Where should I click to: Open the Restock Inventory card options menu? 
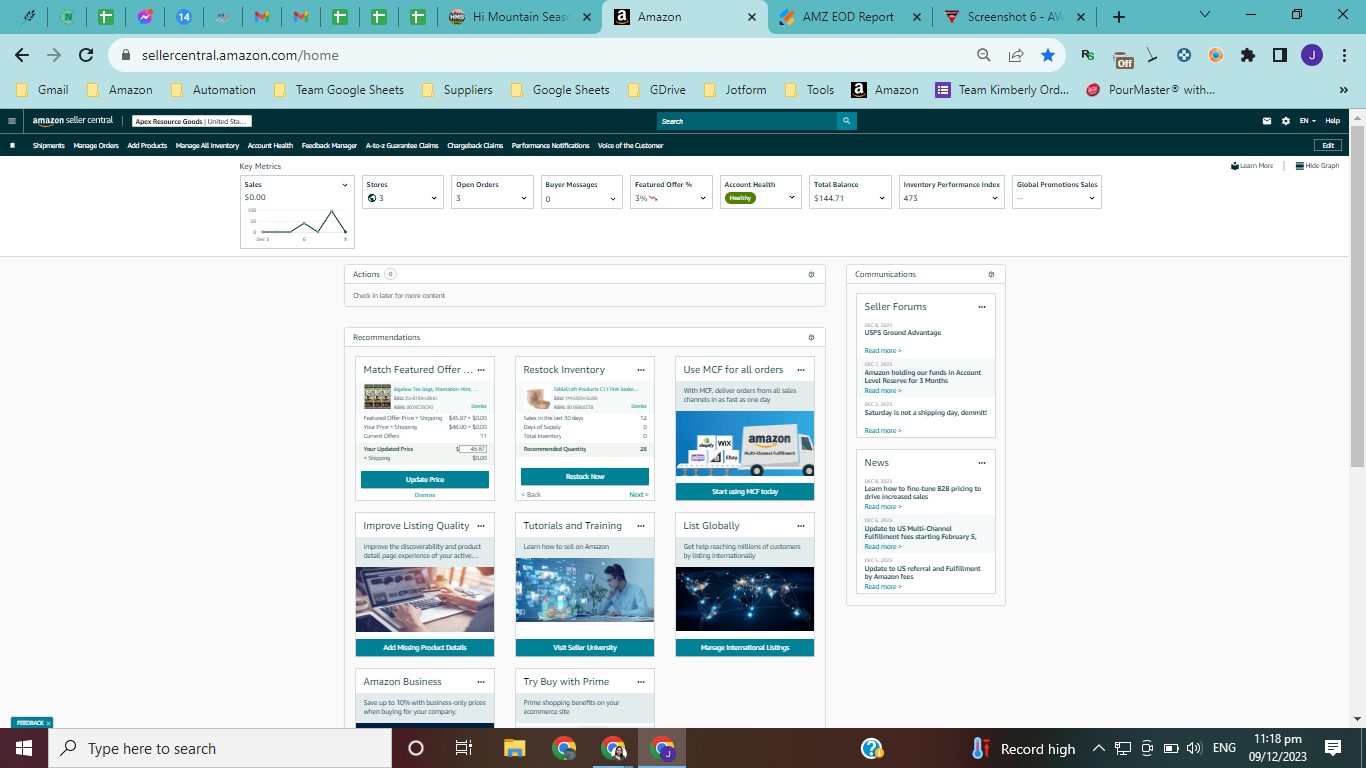[641, 370]
